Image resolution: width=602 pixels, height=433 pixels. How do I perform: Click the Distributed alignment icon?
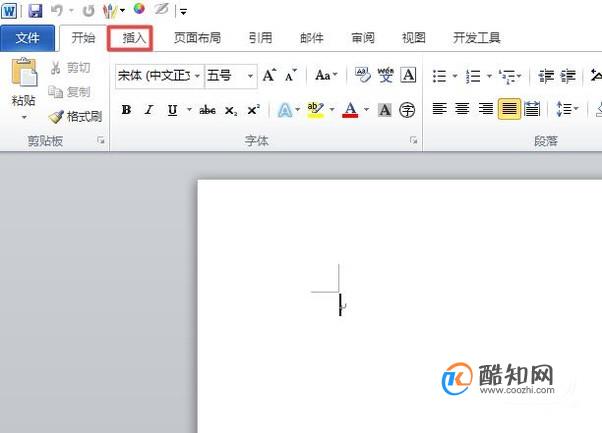coord(532,109)
